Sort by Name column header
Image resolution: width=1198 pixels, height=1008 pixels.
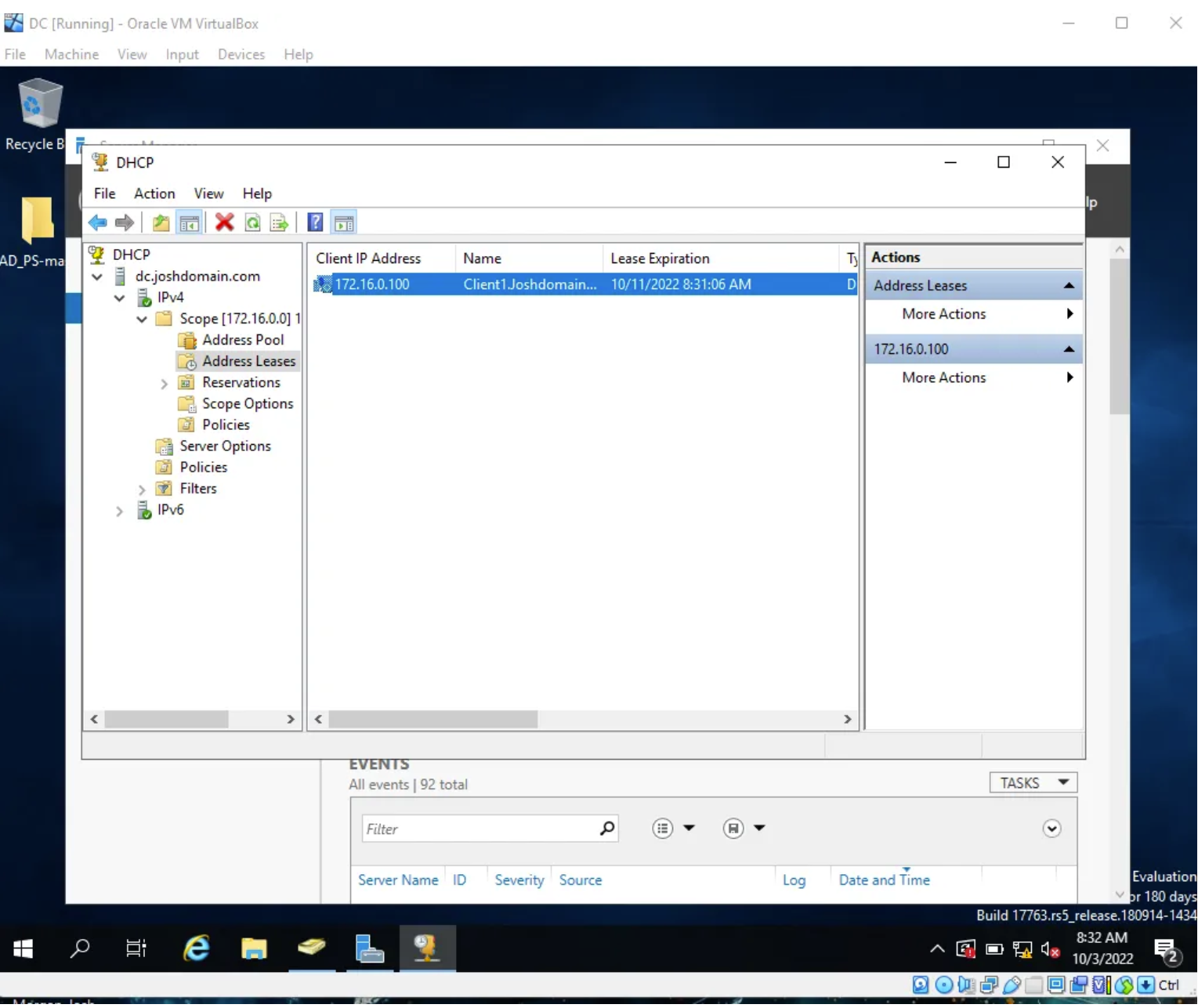coord(529,259)
